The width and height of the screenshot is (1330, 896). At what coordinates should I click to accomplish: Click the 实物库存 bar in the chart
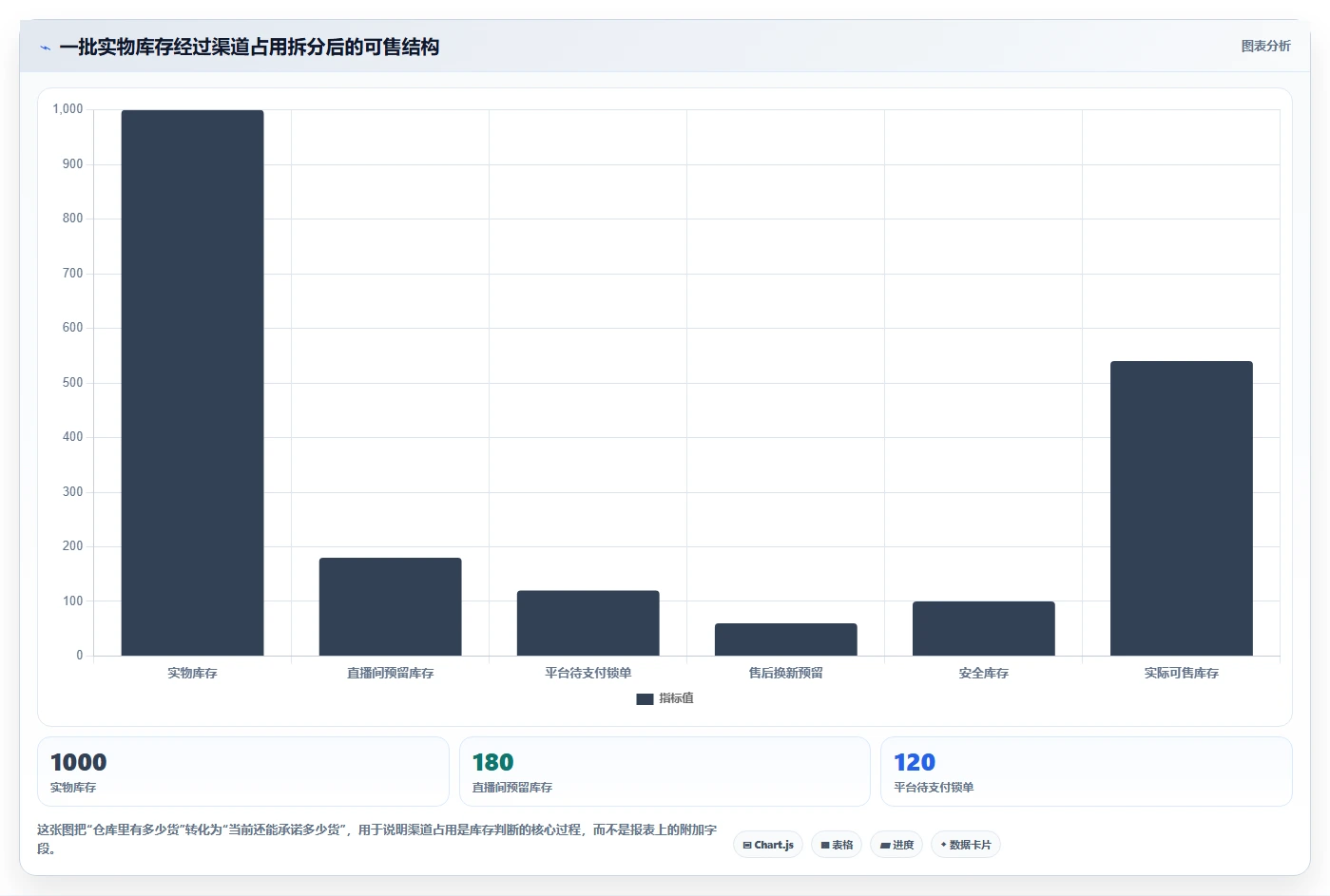pyautogui.click(x=192, y=383)
